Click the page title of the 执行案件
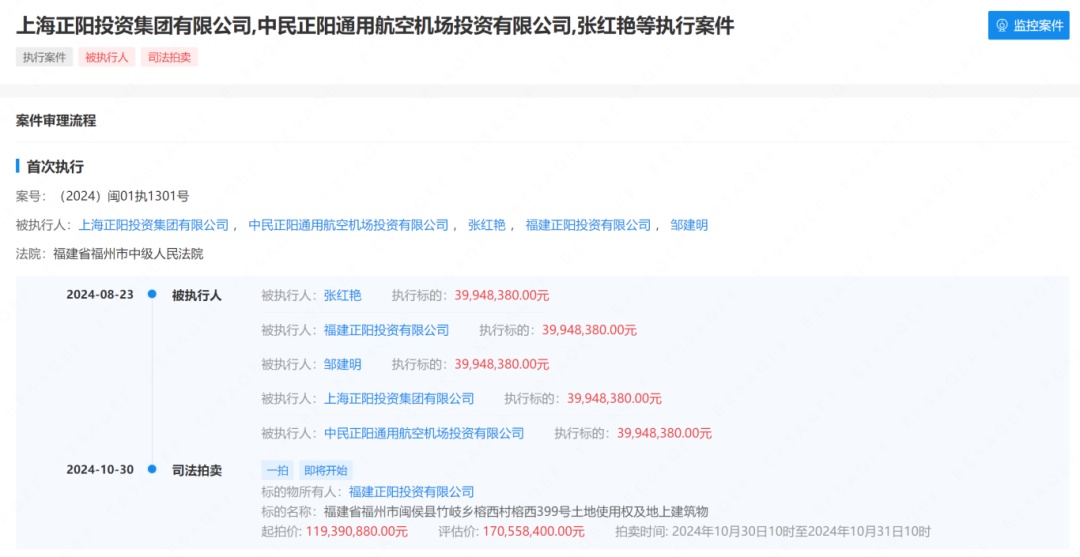 [x=375, y=26]
